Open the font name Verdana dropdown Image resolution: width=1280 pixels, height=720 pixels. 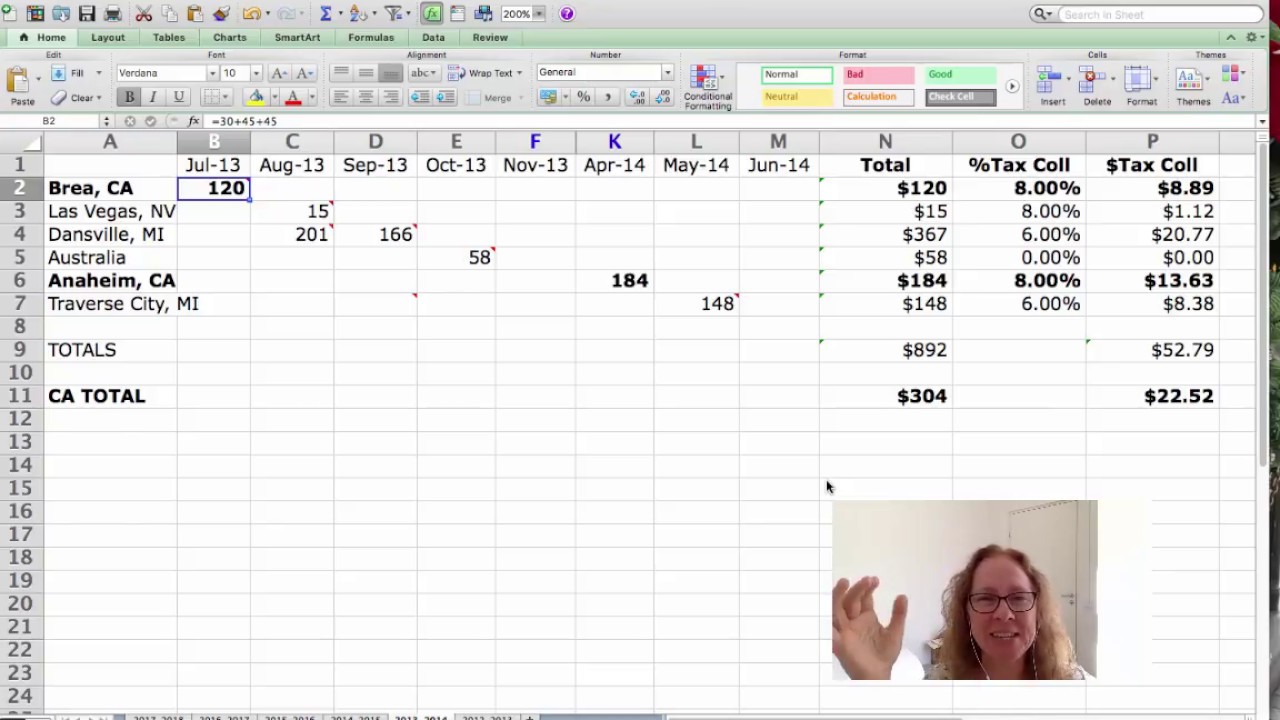pos(212,73)
